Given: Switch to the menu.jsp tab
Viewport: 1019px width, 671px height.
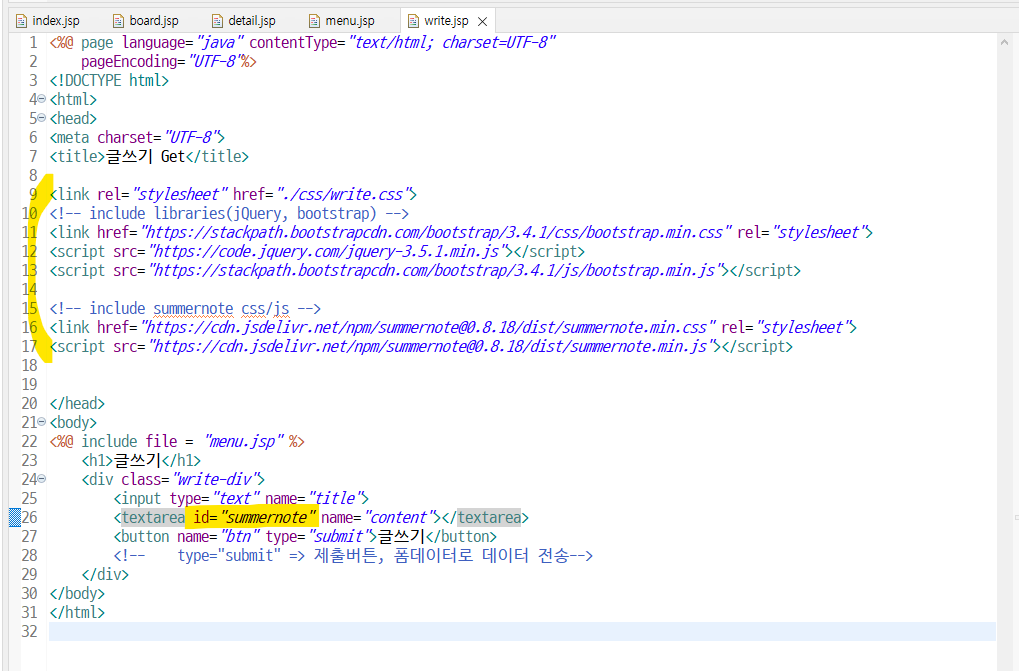Looking at the screenshot, I should click(x=342, y=21).
